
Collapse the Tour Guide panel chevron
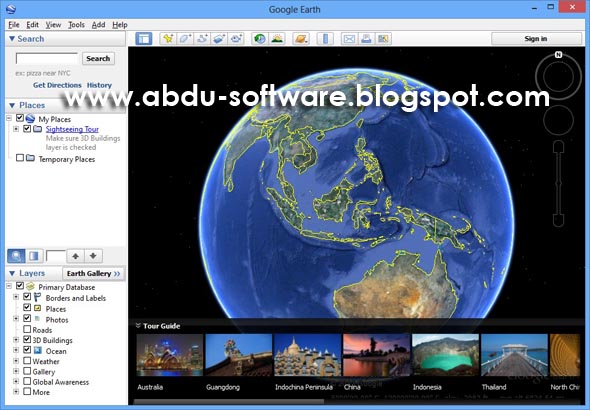138,326
